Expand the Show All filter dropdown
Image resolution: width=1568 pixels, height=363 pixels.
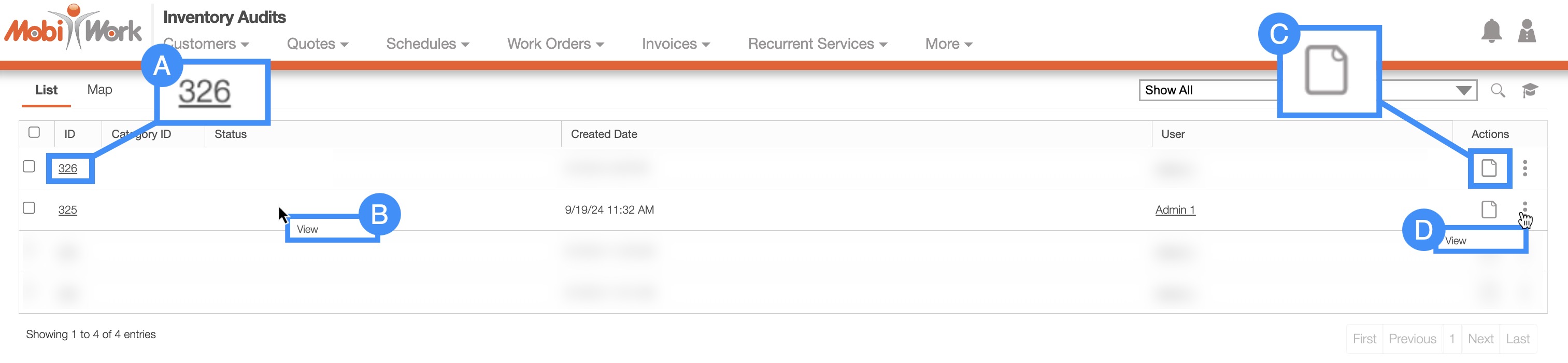1463,91
